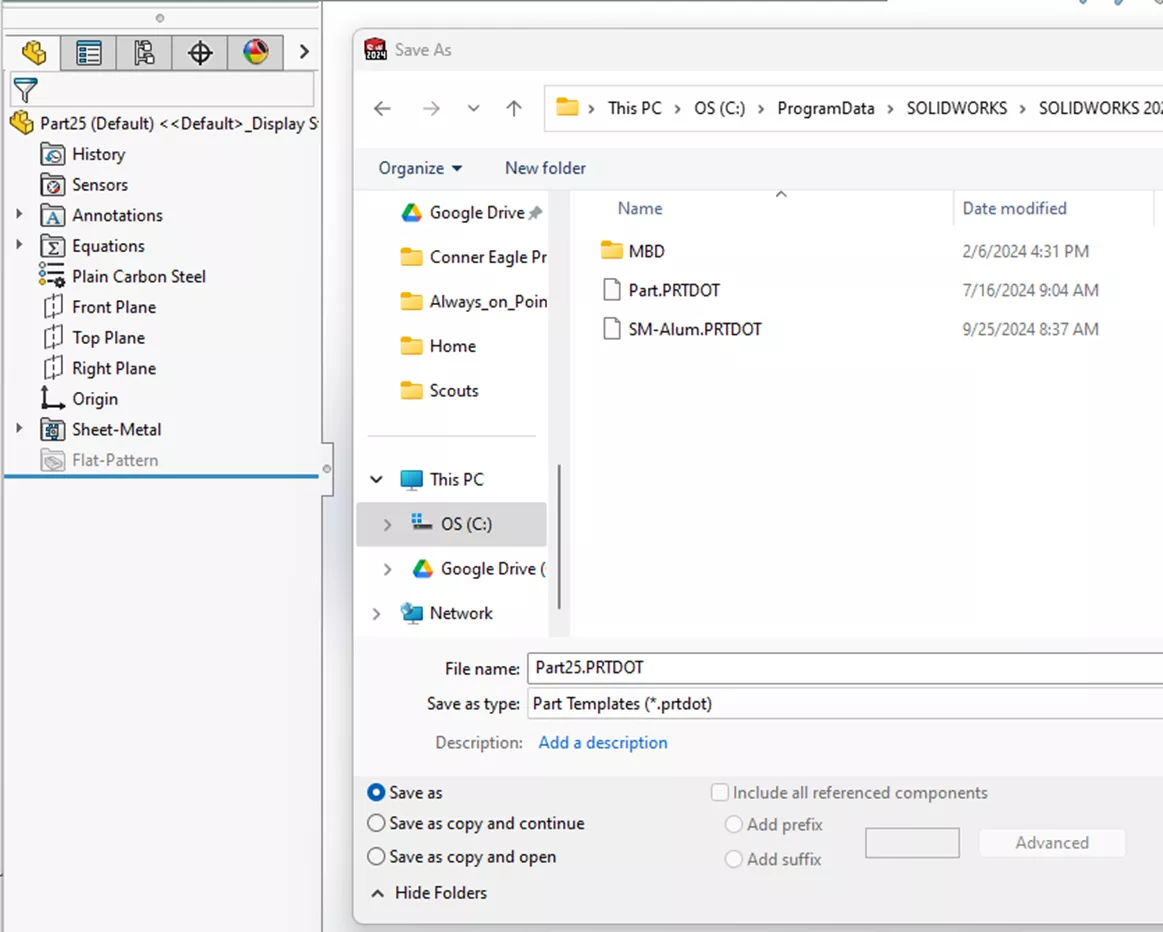Expand the Equations tree node
The image size is (1163, 932).
(x=19, y=245)
